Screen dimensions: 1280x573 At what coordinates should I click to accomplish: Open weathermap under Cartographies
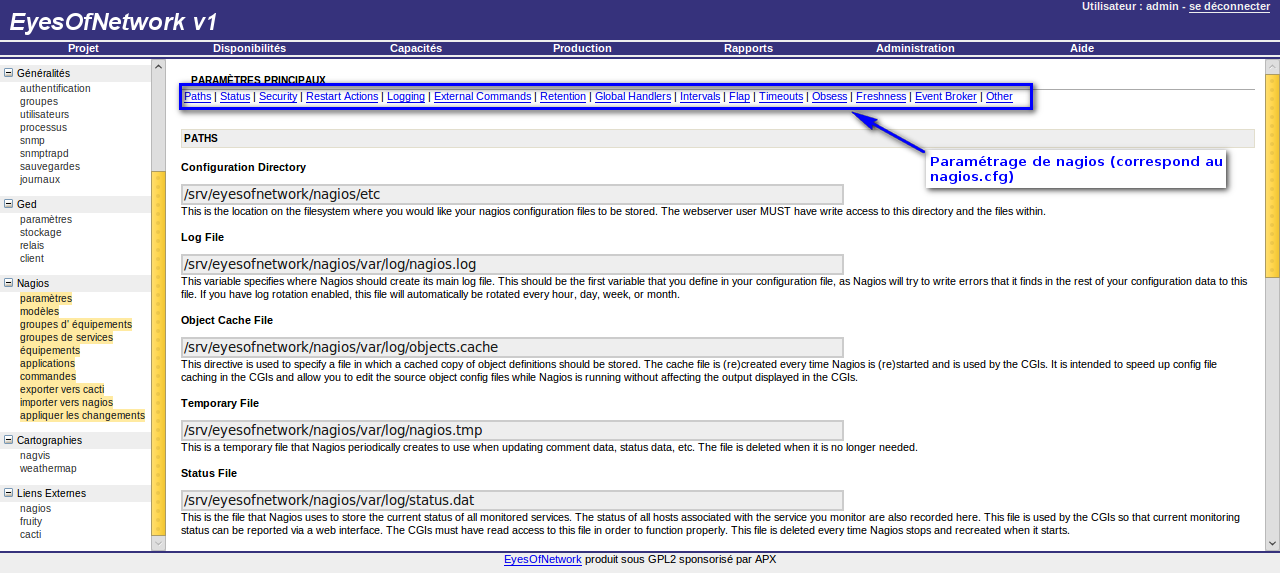[48, 468]
